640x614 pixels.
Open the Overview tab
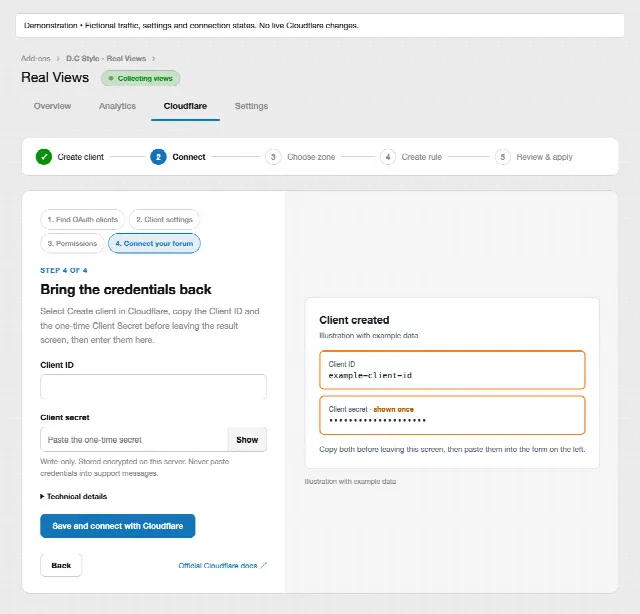(x=52, y=106)
